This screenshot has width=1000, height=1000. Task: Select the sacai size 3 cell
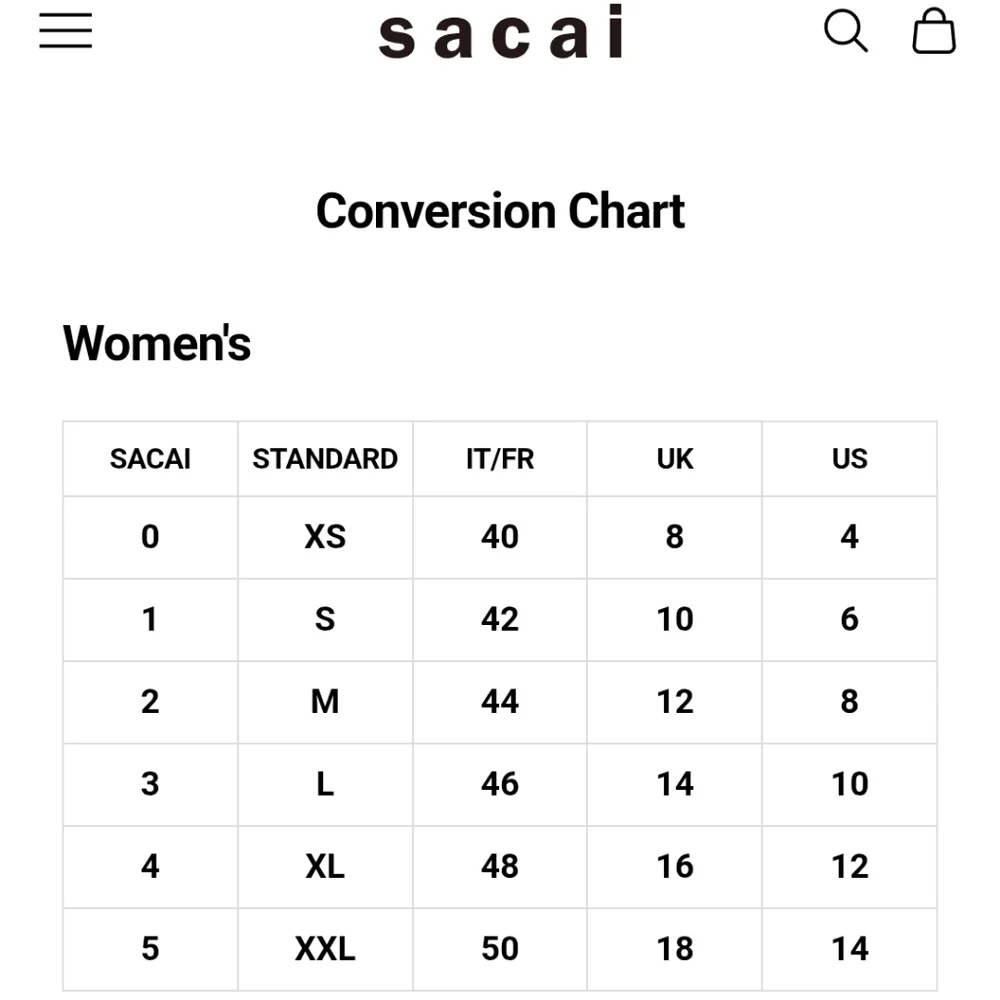click(151, 784)
